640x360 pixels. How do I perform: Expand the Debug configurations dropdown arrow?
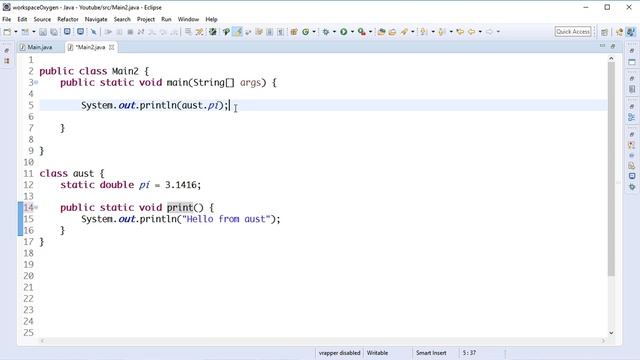(334, 32)
